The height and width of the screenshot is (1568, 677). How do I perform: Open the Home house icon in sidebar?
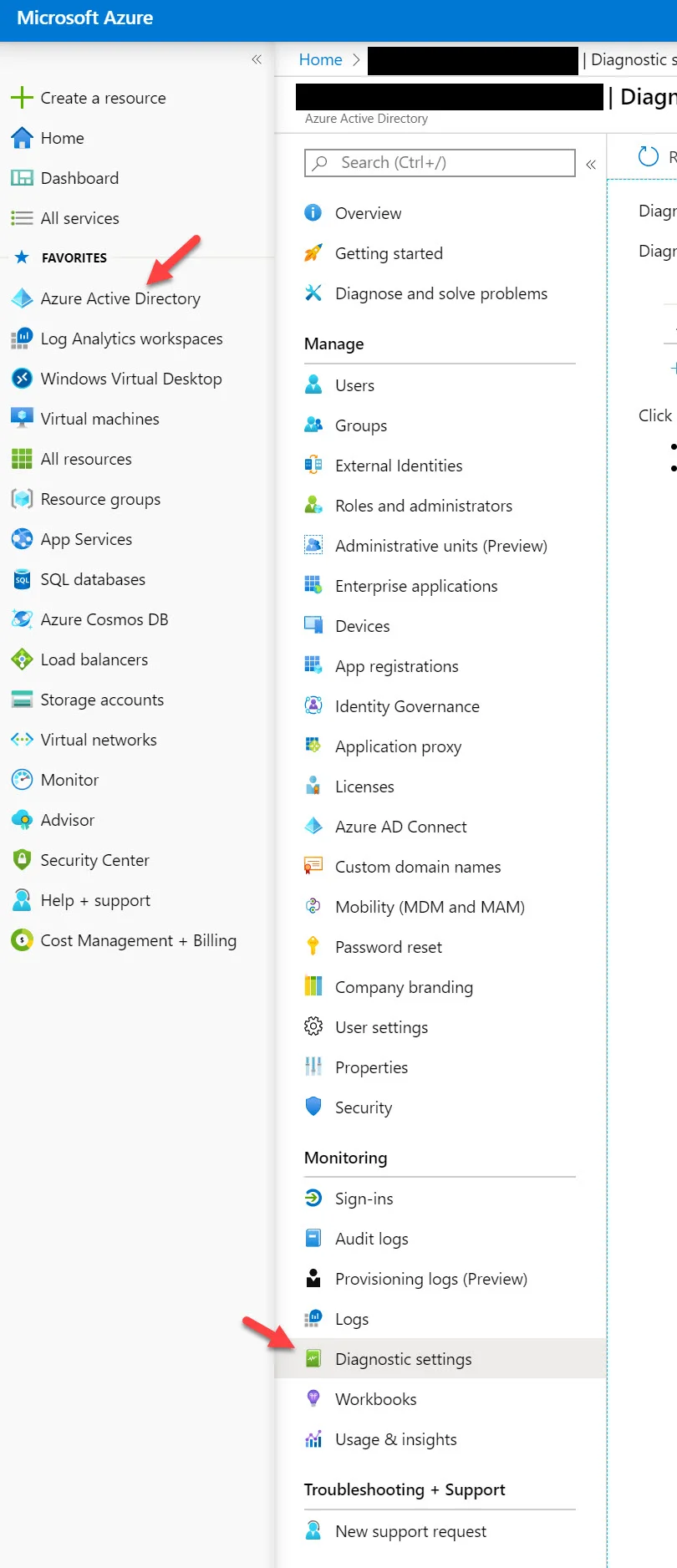pyautogui.click(x=22, y=138)
